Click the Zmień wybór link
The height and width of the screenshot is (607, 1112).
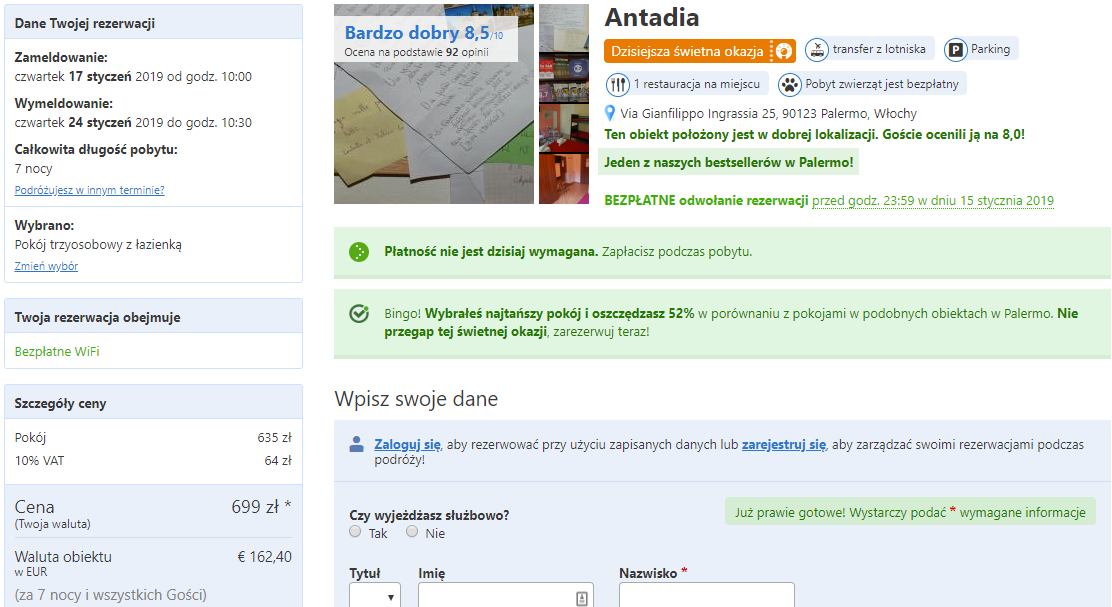46,266
